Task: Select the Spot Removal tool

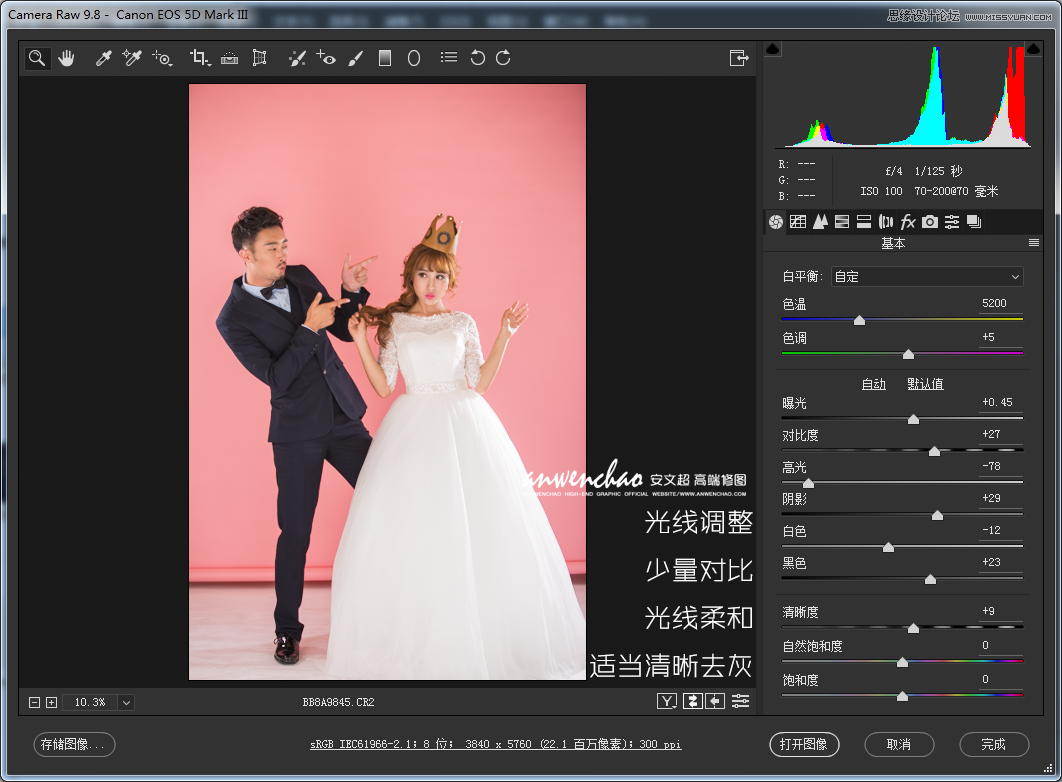Action: point(297,57)
